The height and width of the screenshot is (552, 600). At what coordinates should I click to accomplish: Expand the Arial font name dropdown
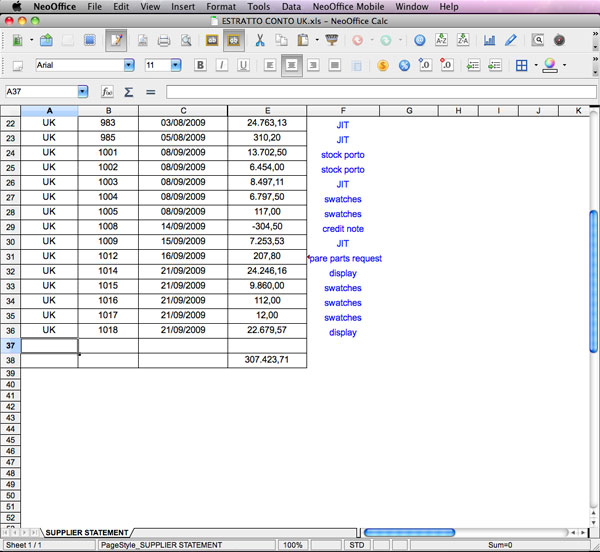click(128, 66)
